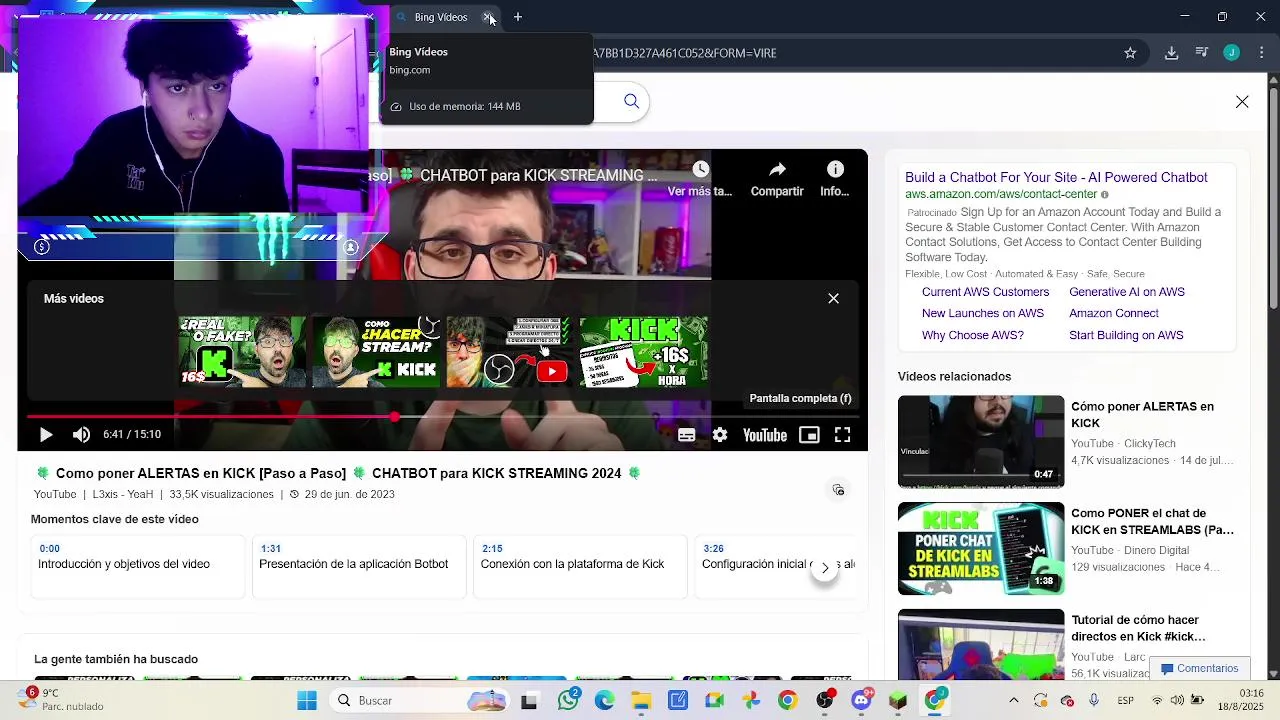Screen dimensions: 1280x720
Task: Mute the video with the speaker icon
Action: click(81, 435)
